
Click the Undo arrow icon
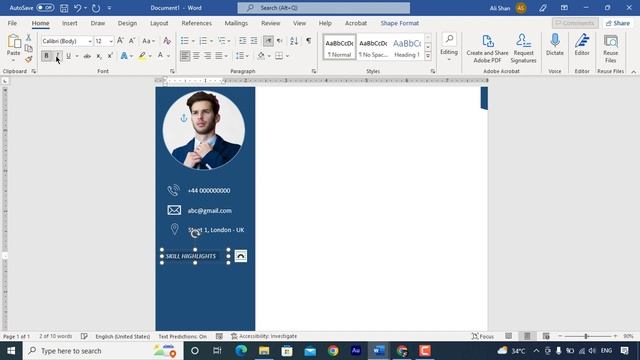[x=77, y=8]
